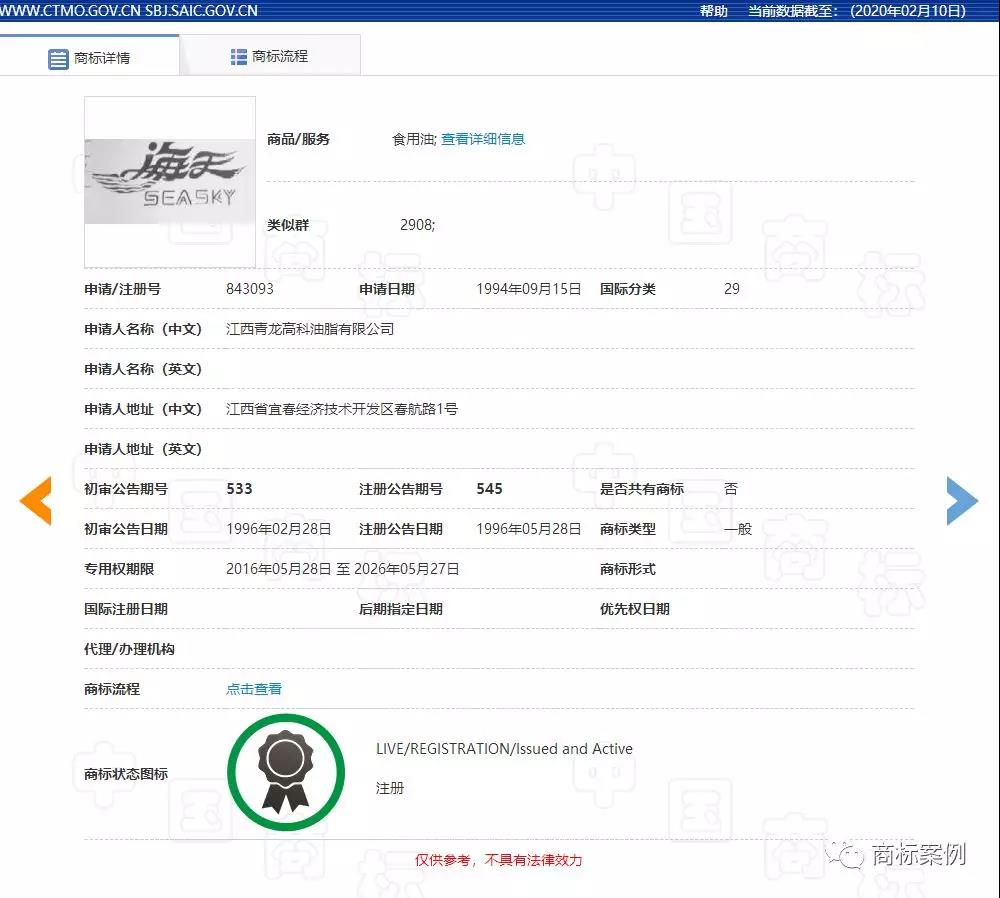Click the 商标流程 list icon
The image size is (1000, 898).
238,54
